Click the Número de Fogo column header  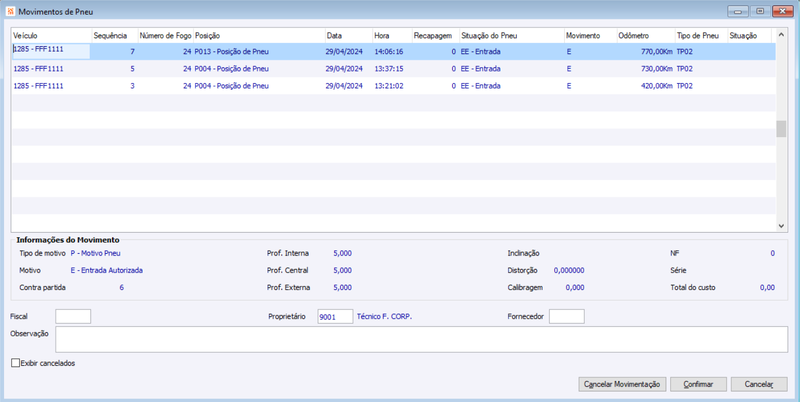(x=165, y=36)
